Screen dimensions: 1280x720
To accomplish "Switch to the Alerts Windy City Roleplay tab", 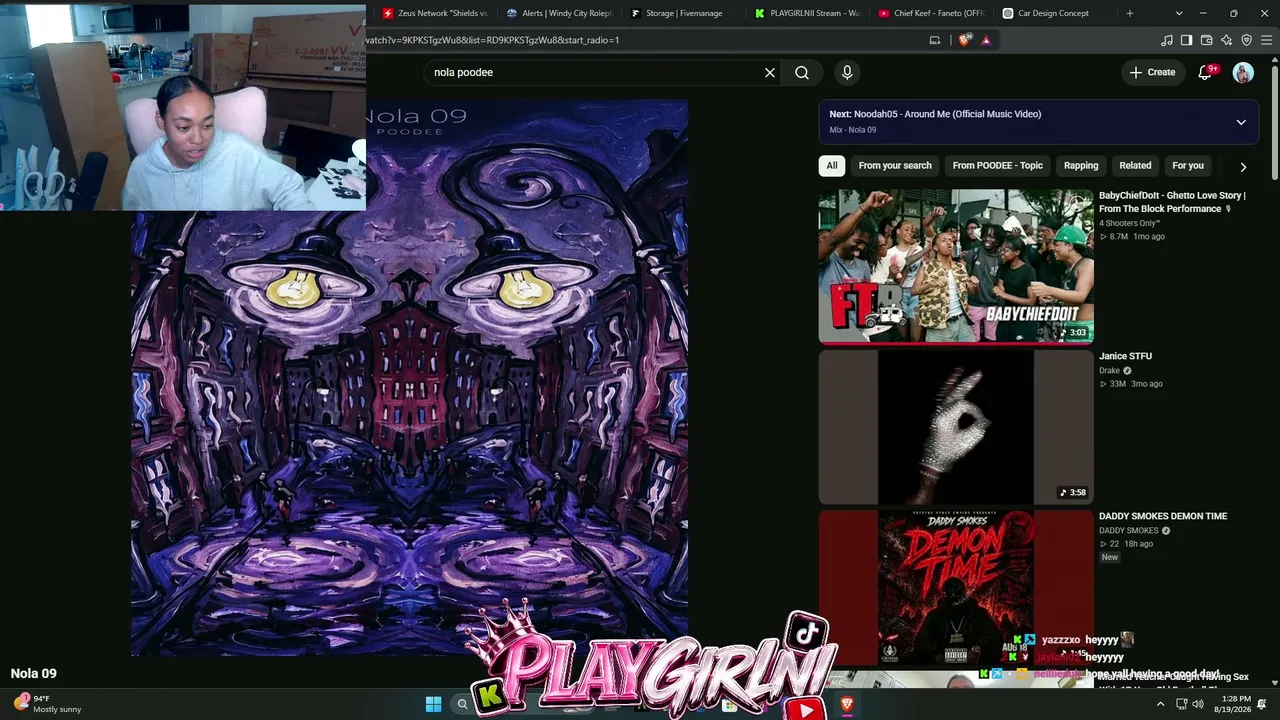I will (x=559, y=13).
